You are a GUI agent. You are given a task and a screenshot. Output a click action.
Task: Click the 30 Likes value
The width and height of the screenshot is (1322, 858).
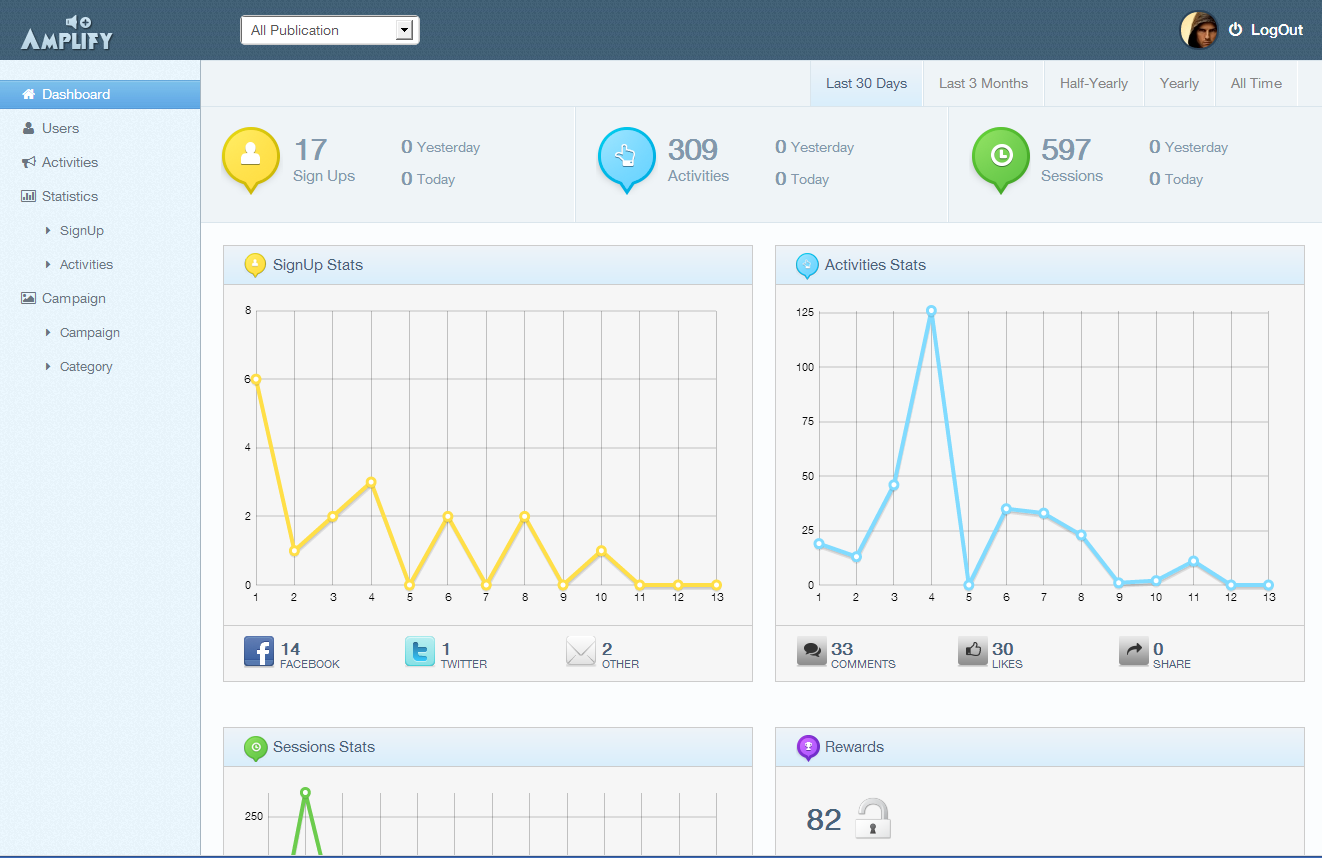[x=1003, y=649]
